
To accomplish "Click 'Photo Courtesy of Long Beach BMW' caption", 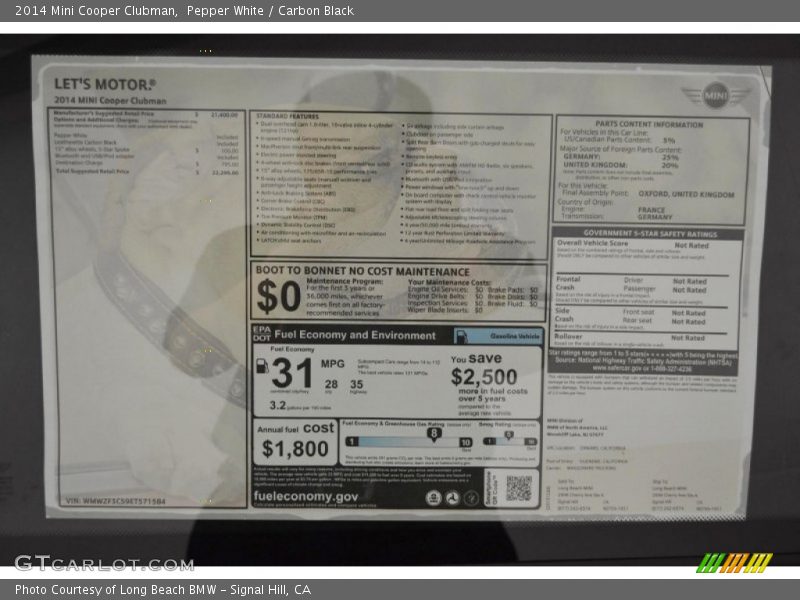I will 116,590.
